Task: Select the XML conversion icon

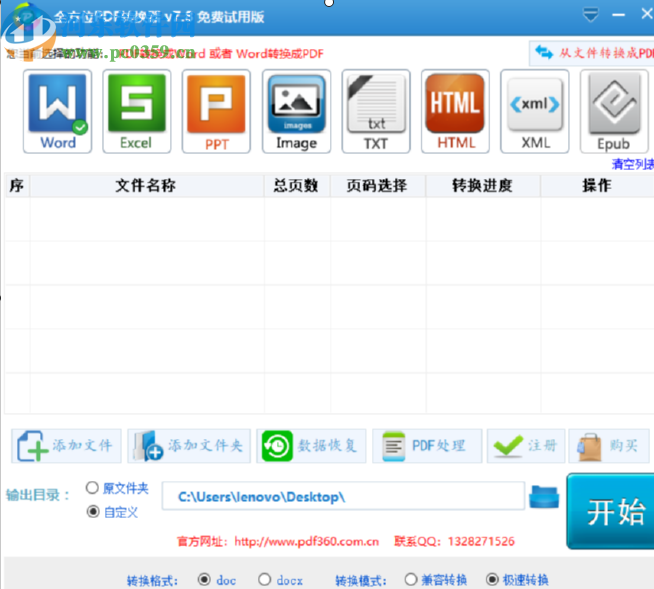Action: pyautogui.click(x=535, y=111)
